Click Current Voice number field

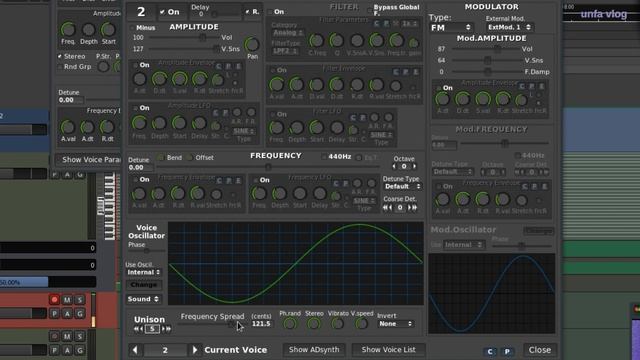[165, 350]
